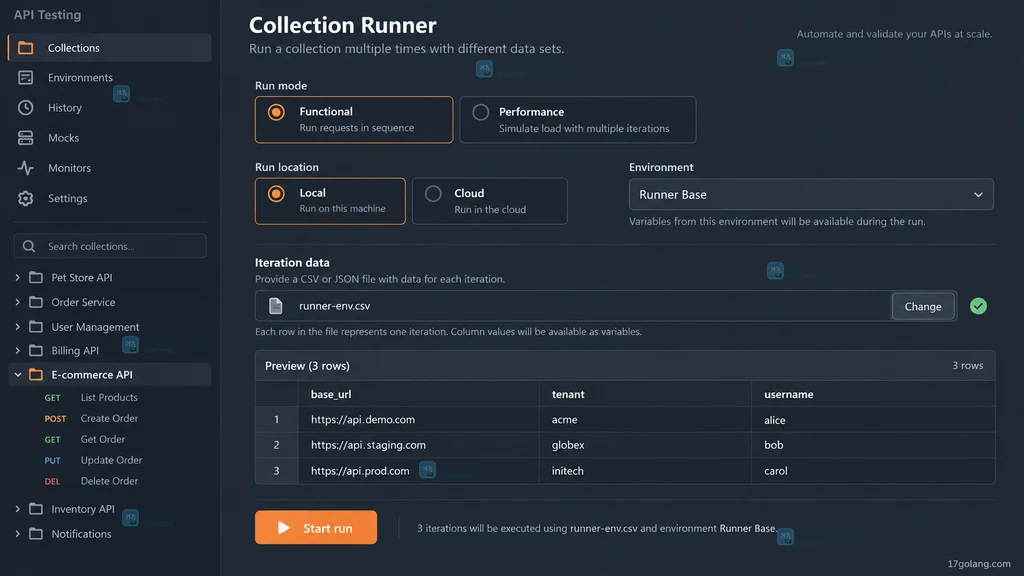Screen dimensions: 1024x576
Task: Click the base_url column header
Action: [419, 394]
